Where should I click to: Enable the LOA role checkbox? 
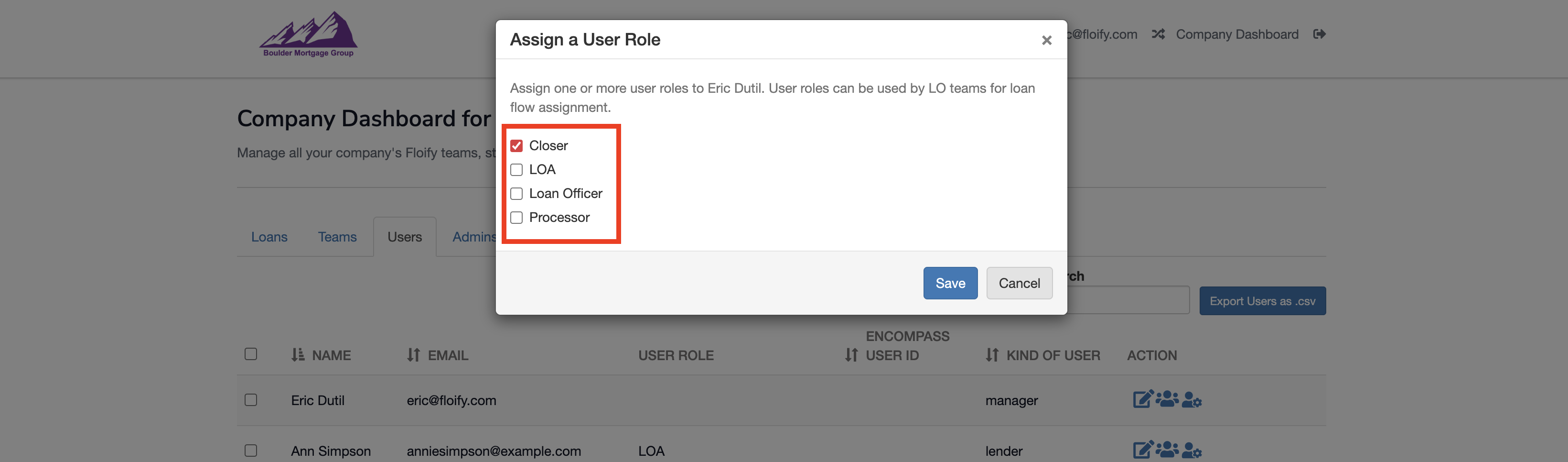pyautogui.click(x=516, y=169)
